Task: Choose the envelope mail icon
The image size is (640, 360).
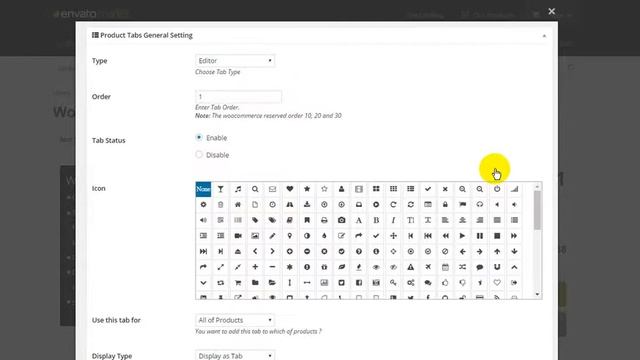Action: tap(272, 189)
